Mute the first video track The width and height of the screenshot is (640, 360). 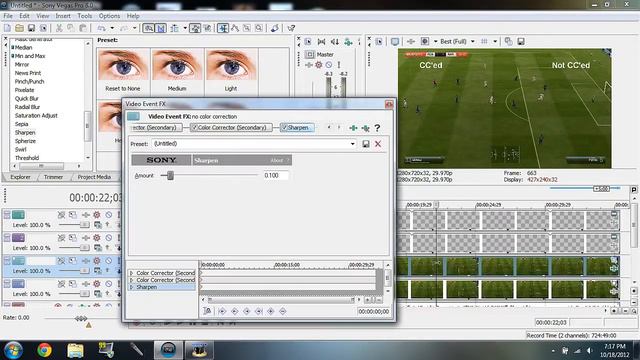(x=109, y=215)
